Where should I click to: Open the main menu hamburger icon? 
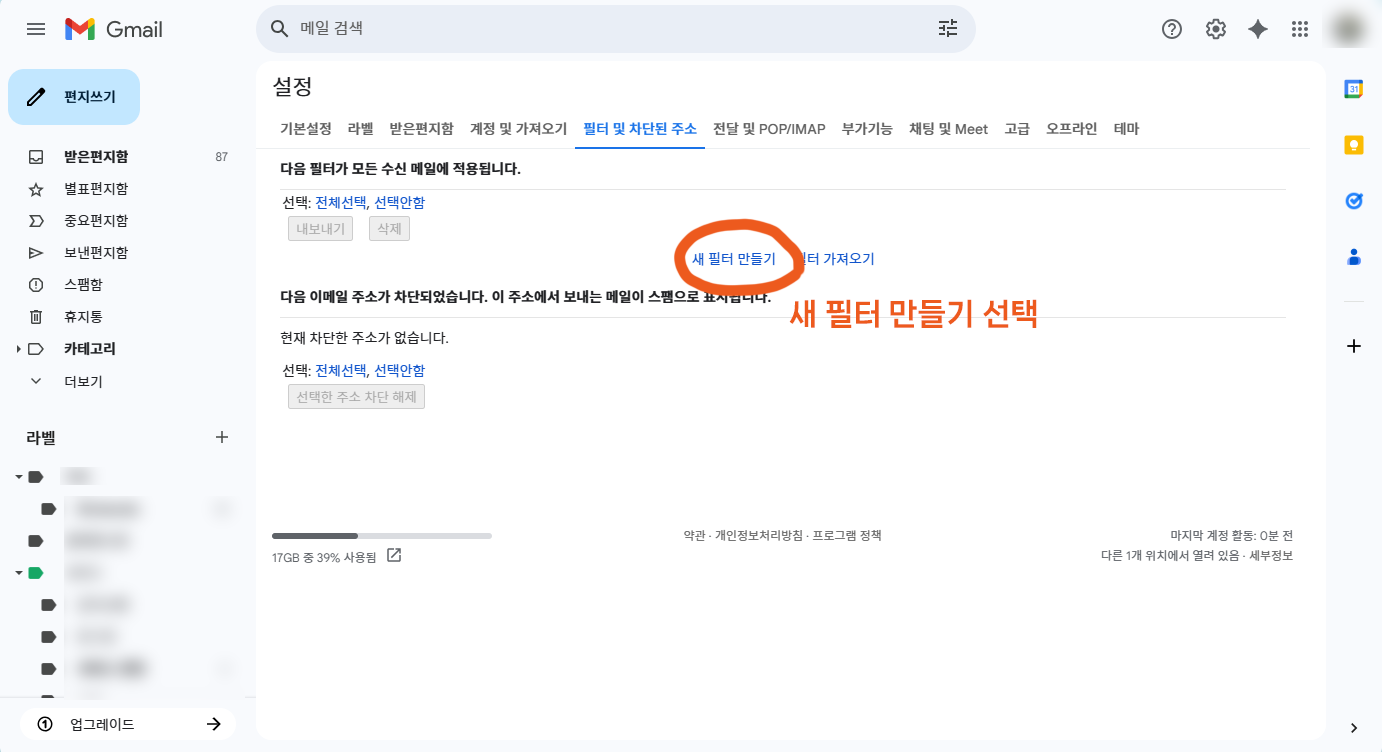tap(36, 29)
